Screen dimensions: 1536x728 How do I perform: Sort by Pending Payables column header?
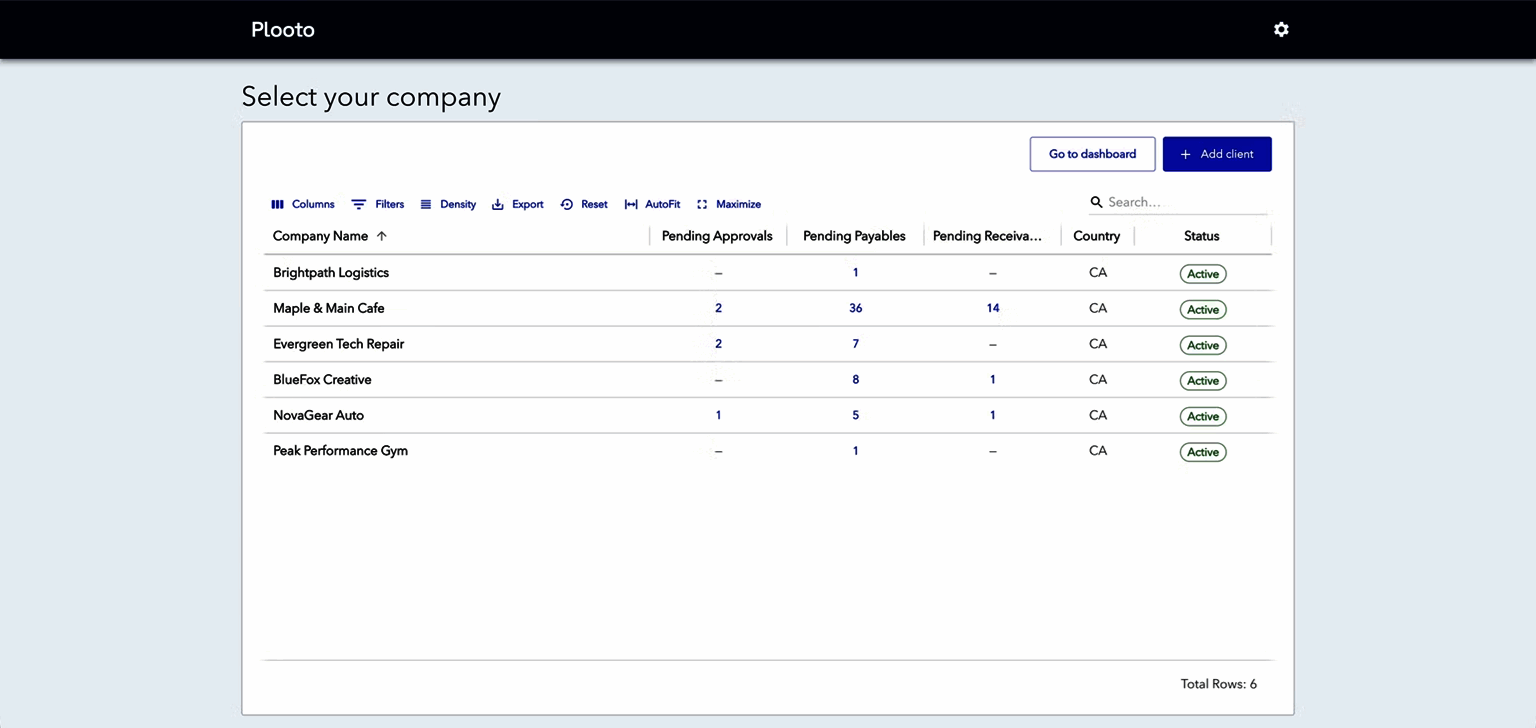[854, 236]
